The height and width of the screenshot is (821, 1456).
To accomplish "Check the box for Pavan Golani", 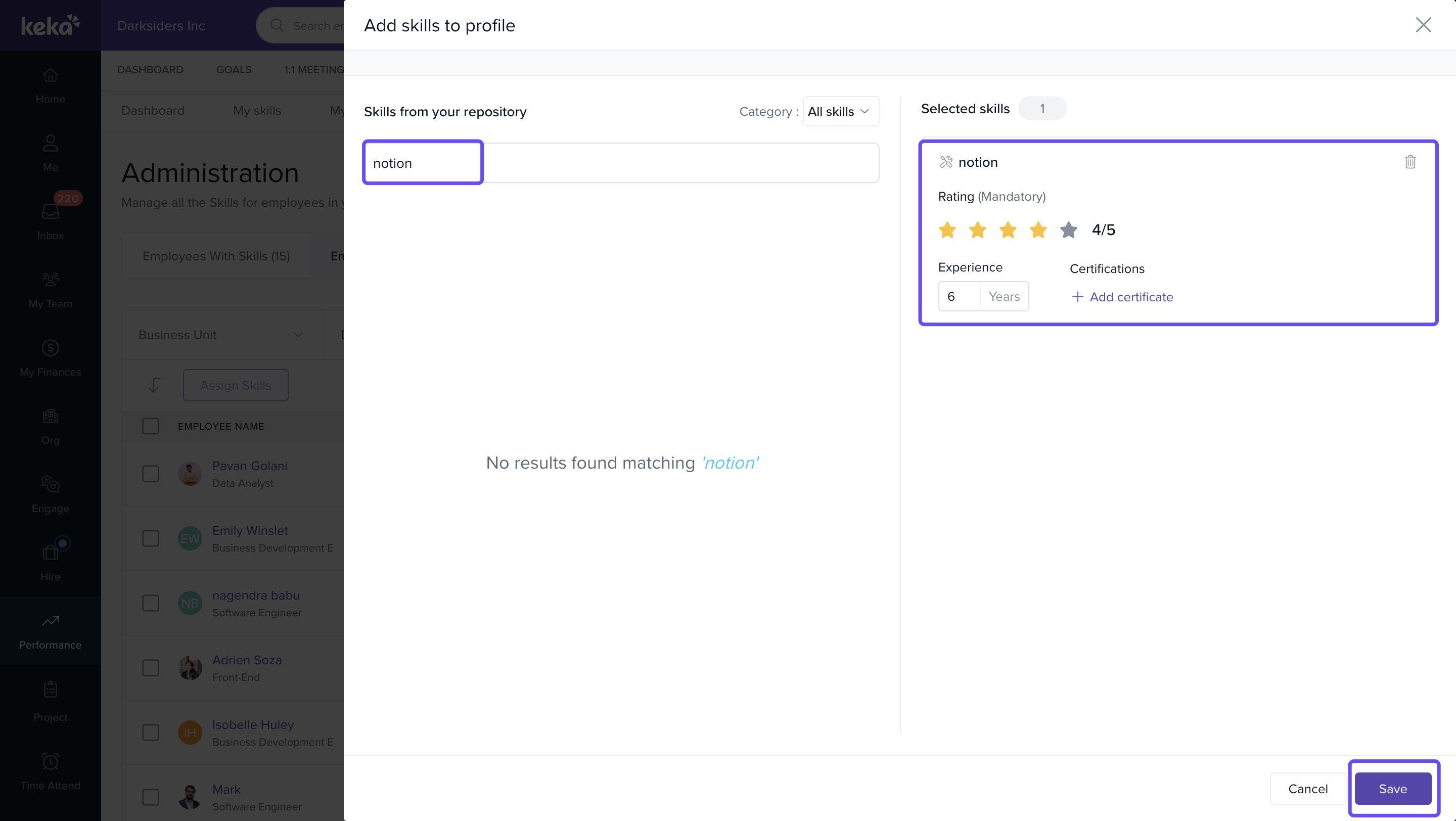I will [150, 474].
